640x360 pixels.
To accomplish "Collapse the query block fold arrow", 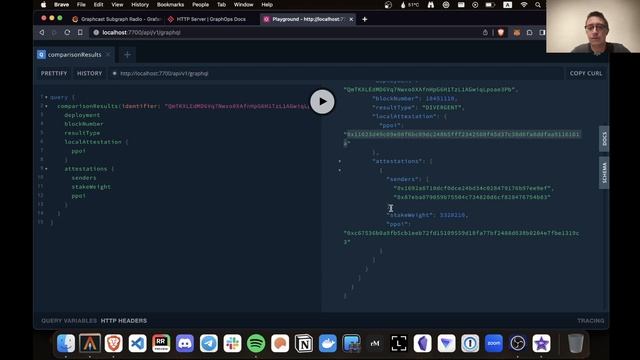I will [x=46, y=98].
